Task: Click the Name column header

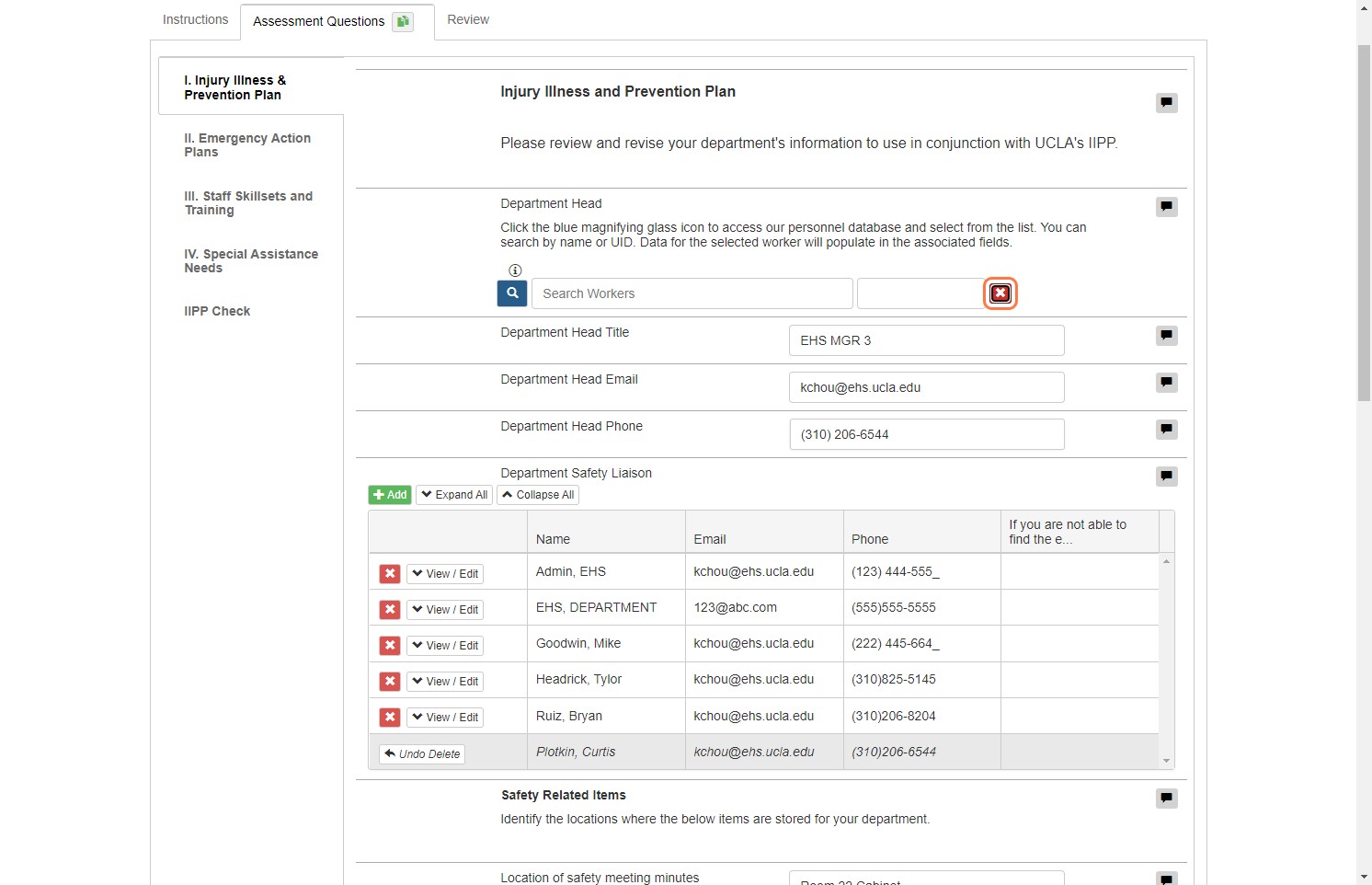Action: pyautogui.click(x=607, y=532)
